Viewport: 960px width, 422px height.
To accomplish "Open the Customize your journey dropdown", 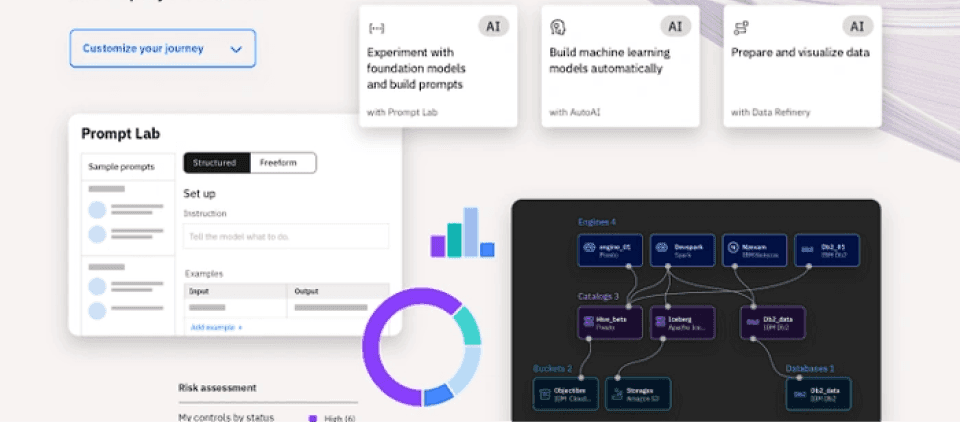I will point(163,48).
